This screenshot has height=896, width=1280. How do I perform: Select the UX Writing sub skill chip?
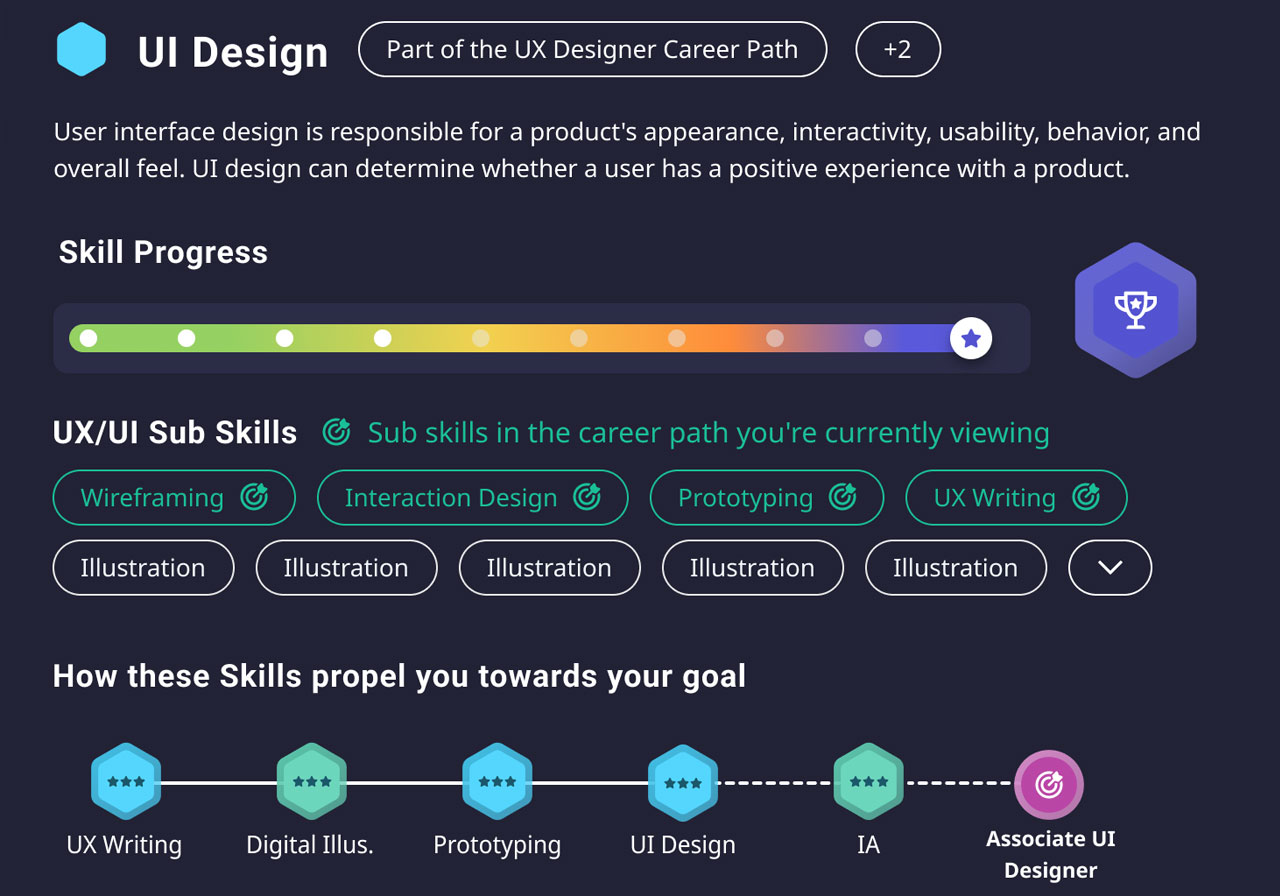click(1016, 497)
